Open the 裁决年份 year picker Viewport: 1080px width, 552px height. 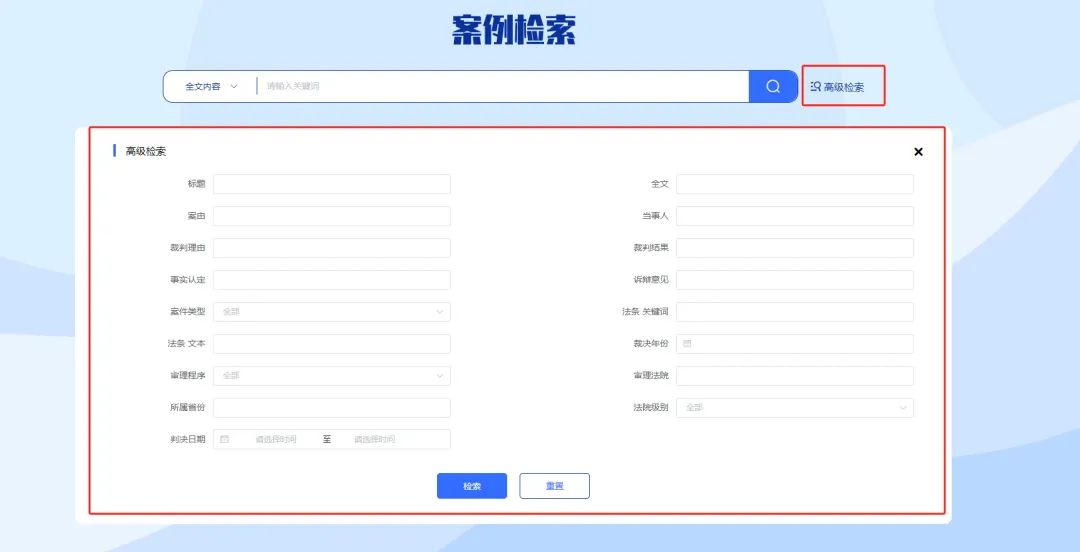795,344
